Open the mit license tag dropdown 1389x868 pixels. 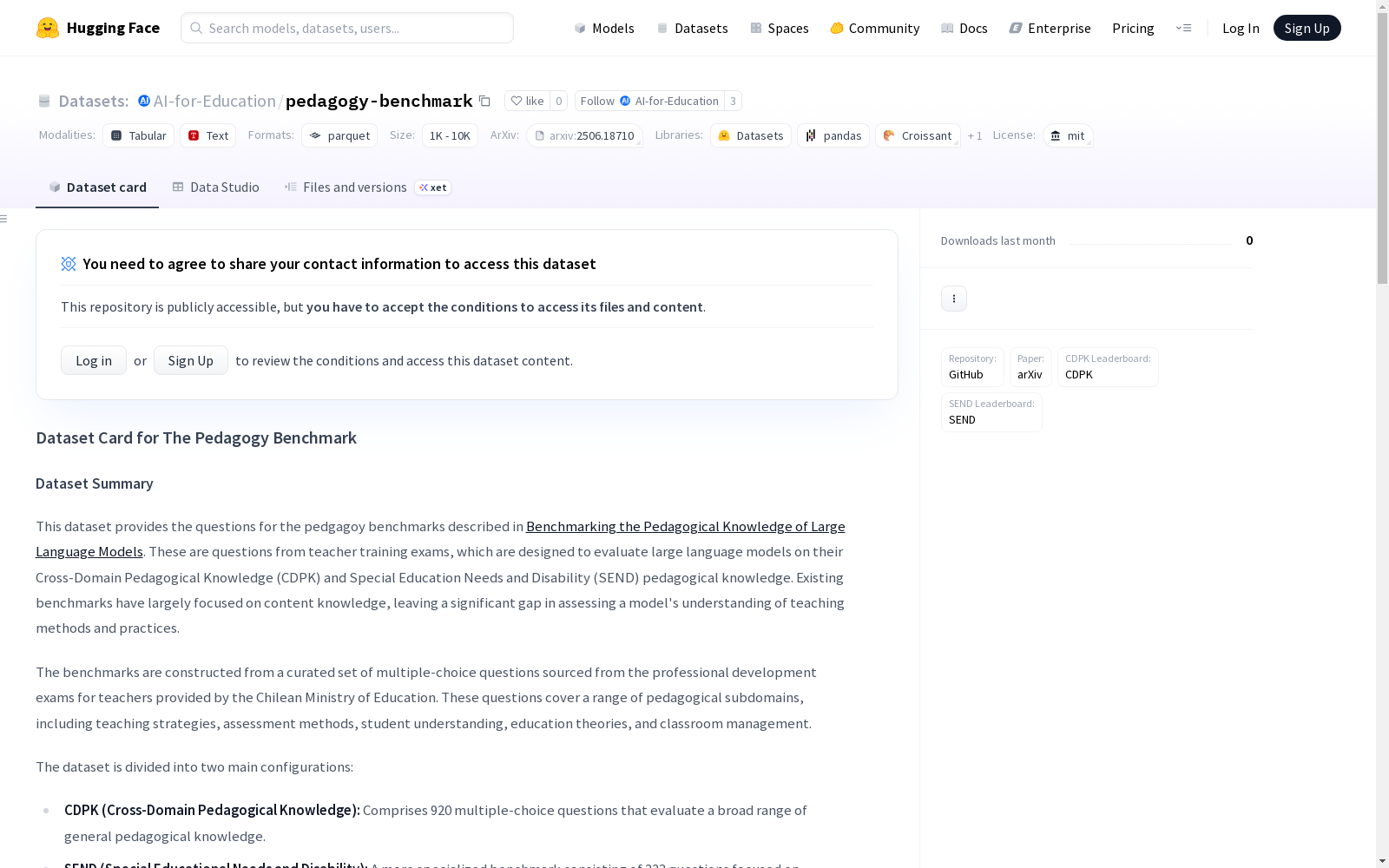click(1068, 135)
